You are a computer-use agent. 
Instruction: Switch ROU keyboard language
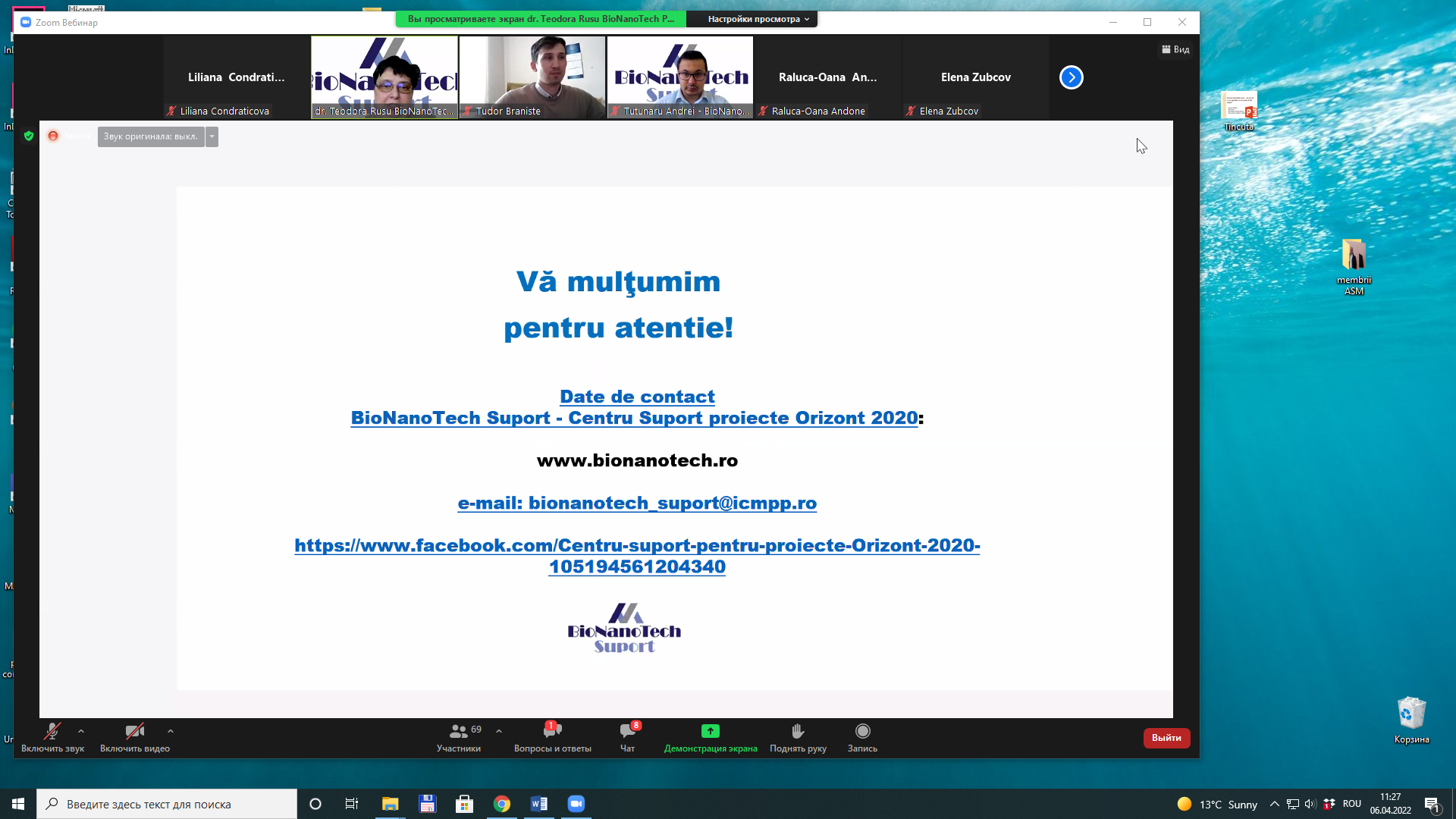1352,804
